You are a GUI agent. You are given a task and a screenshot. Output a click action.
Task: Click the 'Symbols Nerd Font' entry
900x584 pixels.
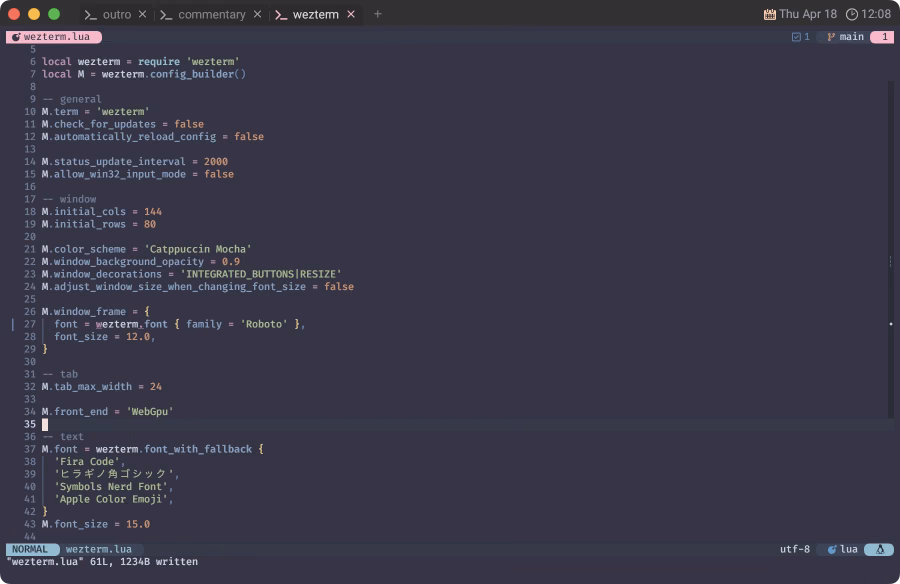[x=111, y=487]
